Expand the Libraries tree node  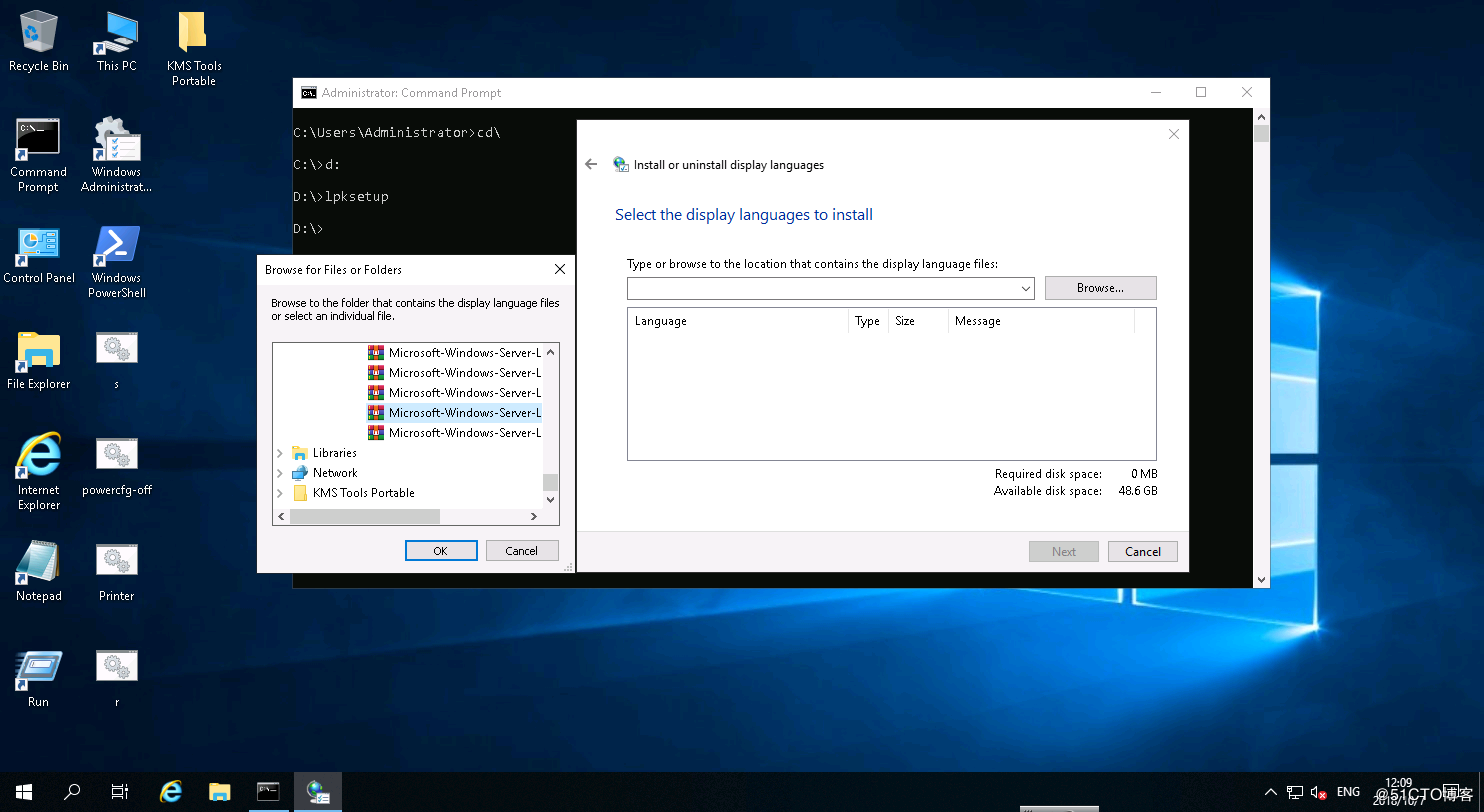pos(280,453)
